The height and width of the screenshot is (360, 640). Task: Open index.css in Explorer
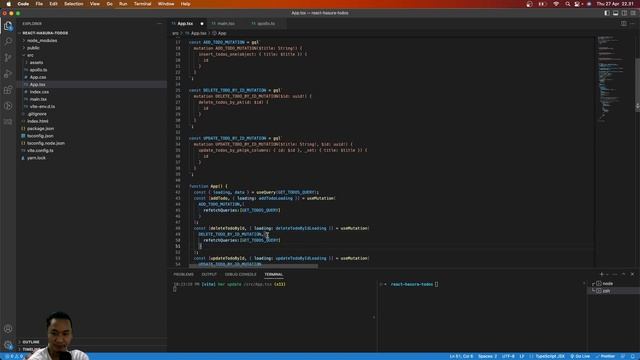[39, 92]
